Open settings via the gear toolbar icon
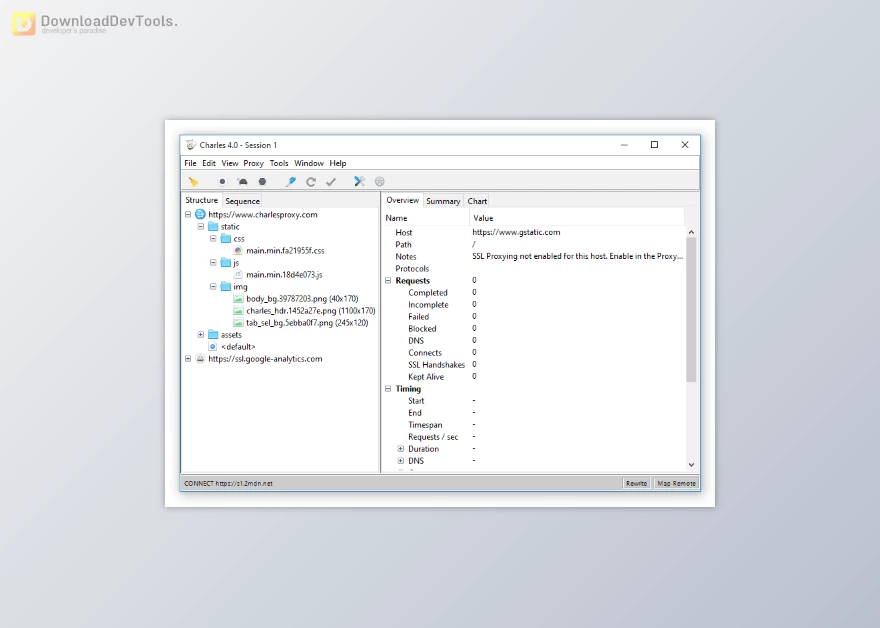The width and height of the screenshot is (880, 628). click(380, 182)
